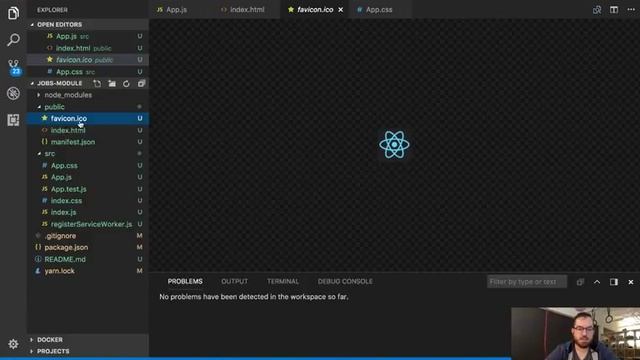Split the editor using the toolbar icon
This screenshot has width=640, height=360.
tap(614, 10)
